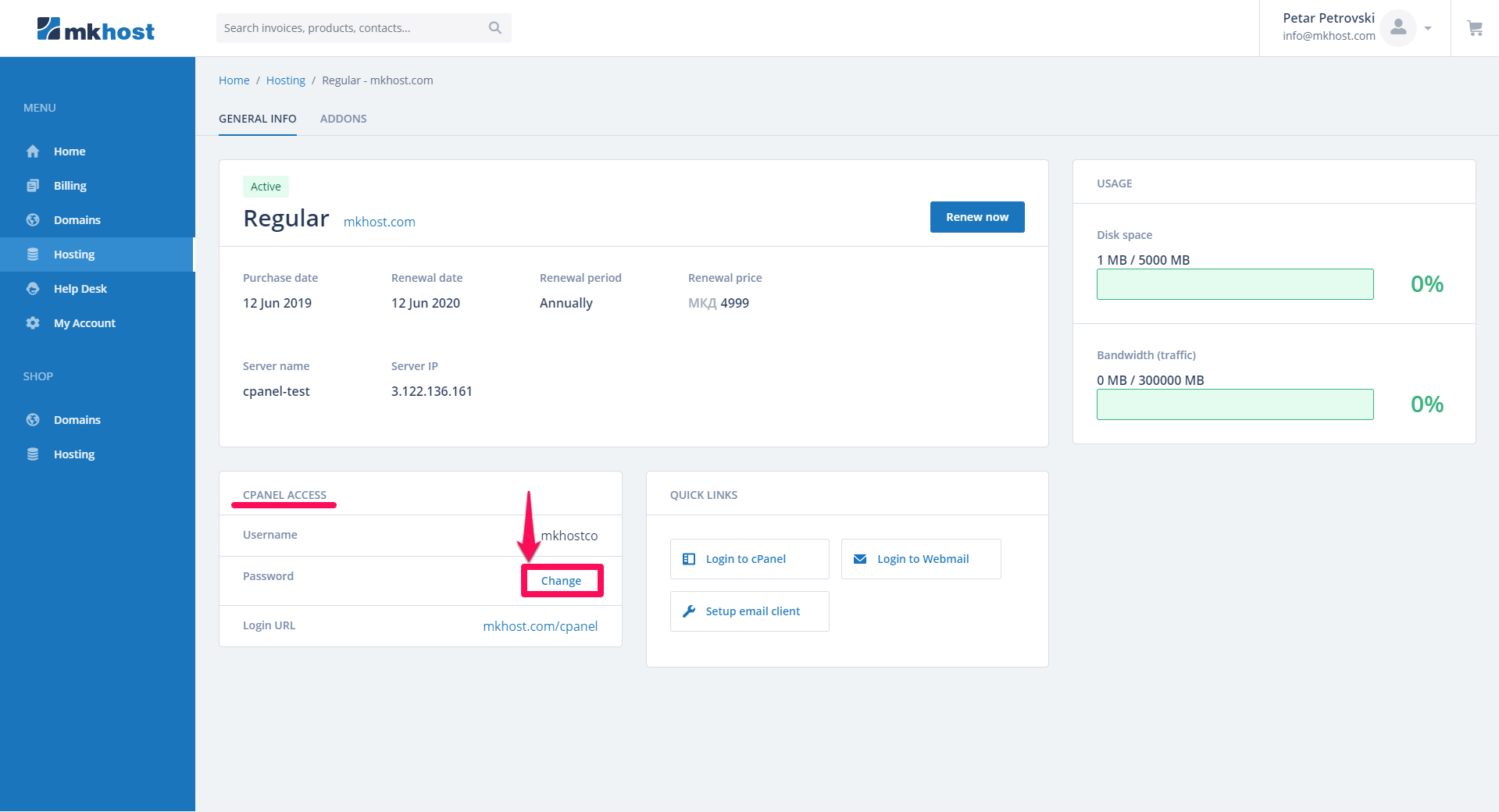Click the Disk space usage bar
1499x812 pixels.
click(x=1234, y=284)
